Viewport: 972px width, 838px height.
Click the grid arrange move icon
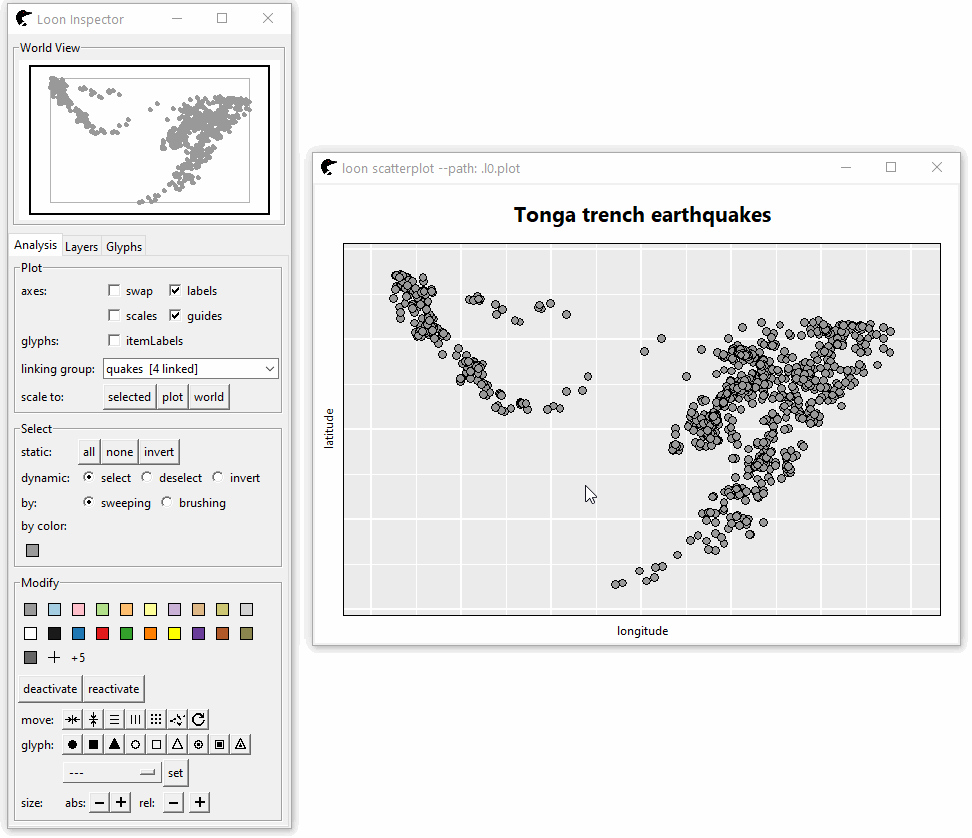click(x=156, y=719)
